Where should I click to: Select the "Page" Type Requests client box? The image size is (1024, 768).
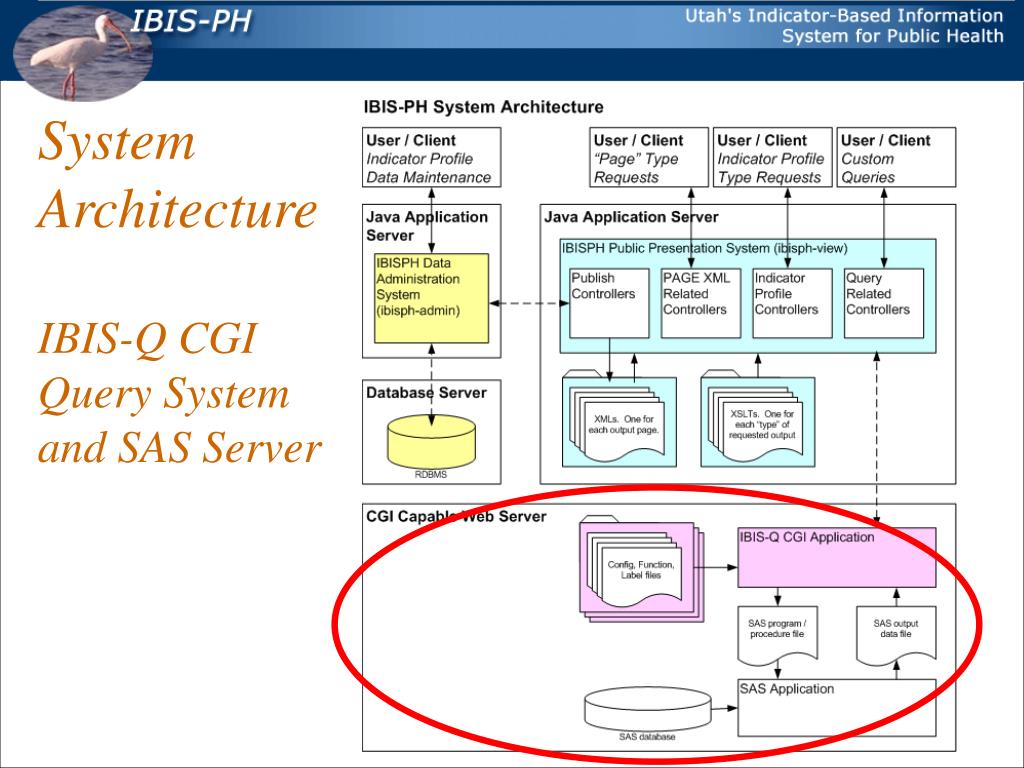coord(649,157)
